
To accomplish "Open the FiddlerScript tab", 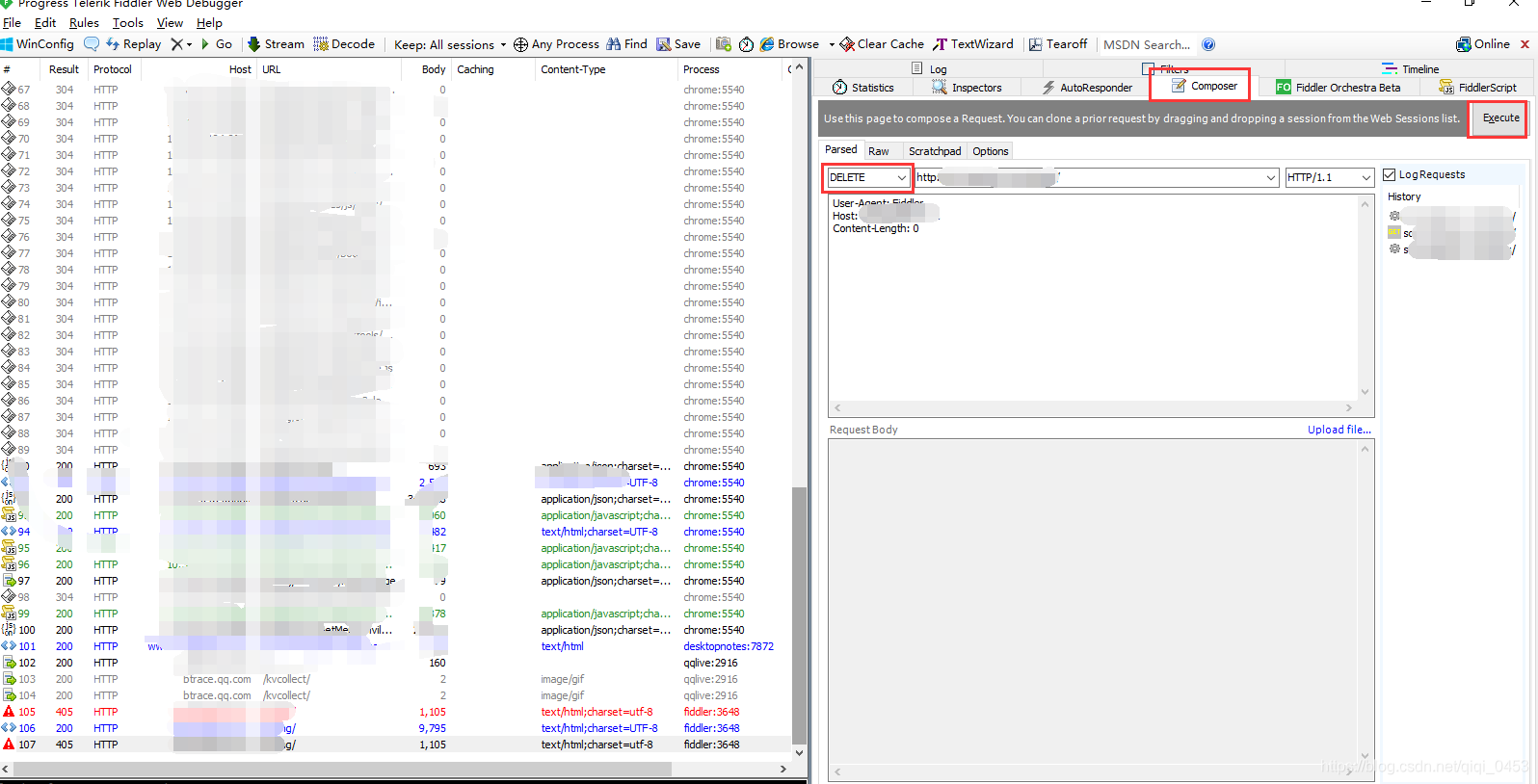I will click(1478, 88).
